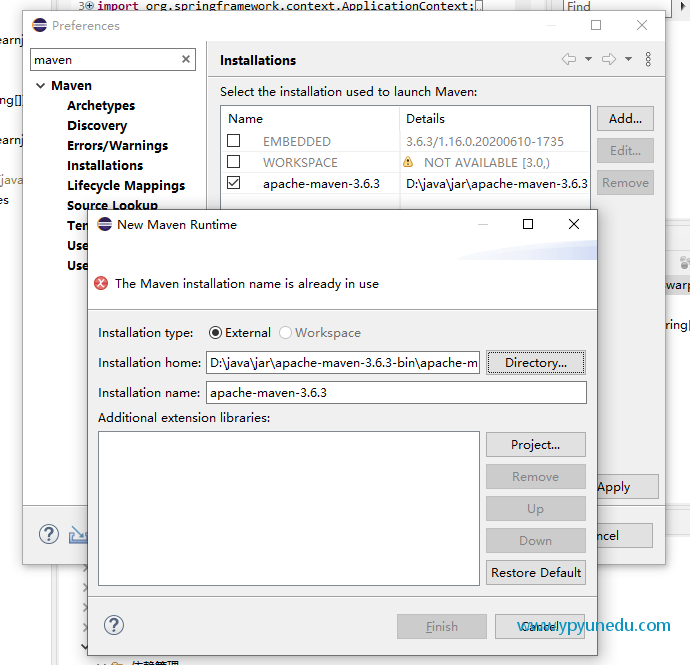Open Source Lookup preferences page

[x=112, y=205]
